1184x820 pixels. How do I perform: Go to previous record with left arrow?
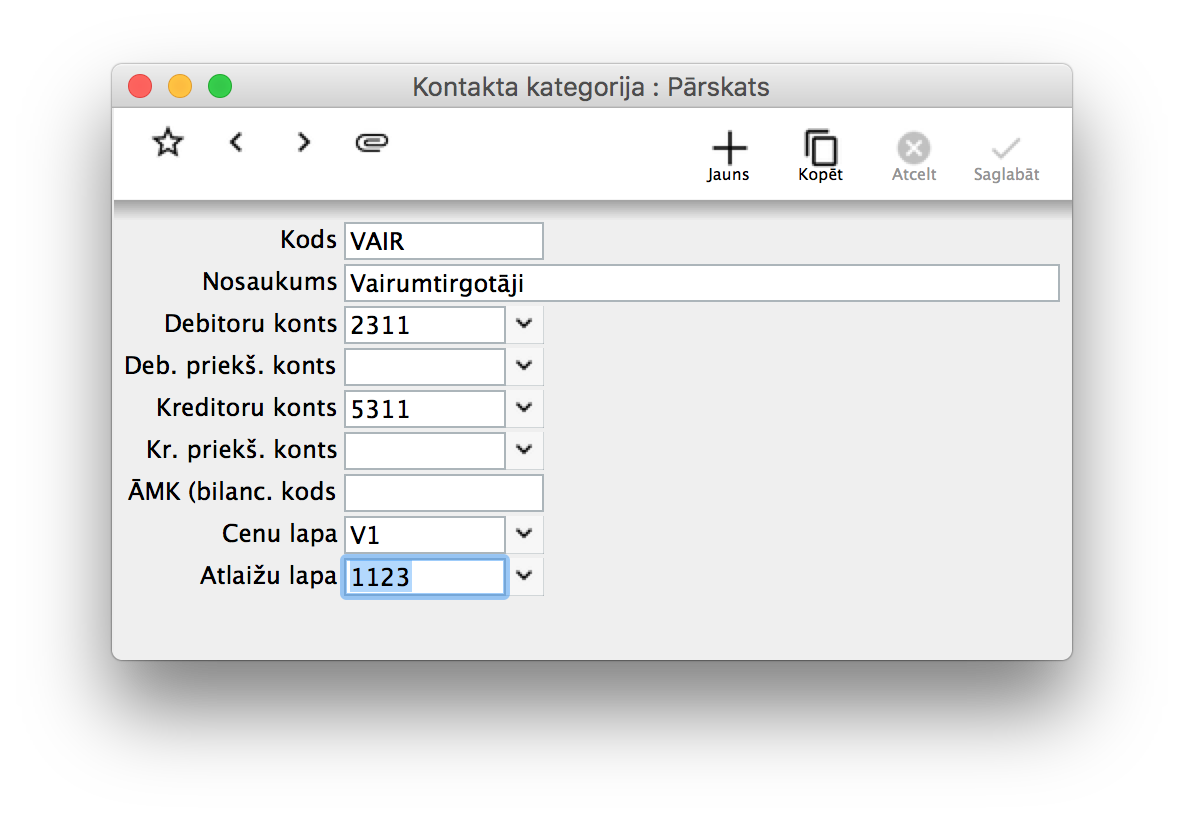tap(236, 143)
